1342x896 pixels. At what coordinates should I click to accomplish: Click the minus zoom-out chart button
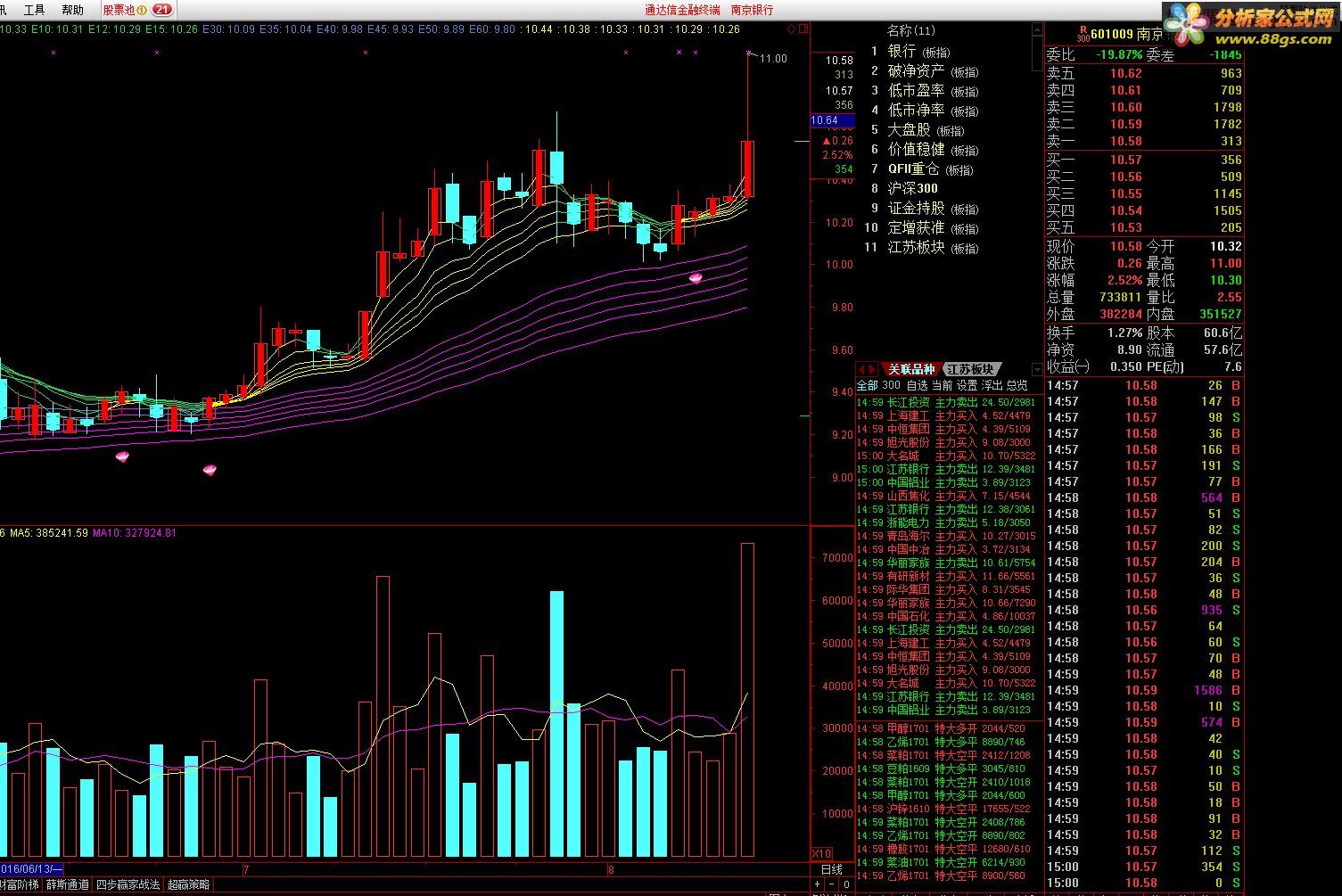830,885
